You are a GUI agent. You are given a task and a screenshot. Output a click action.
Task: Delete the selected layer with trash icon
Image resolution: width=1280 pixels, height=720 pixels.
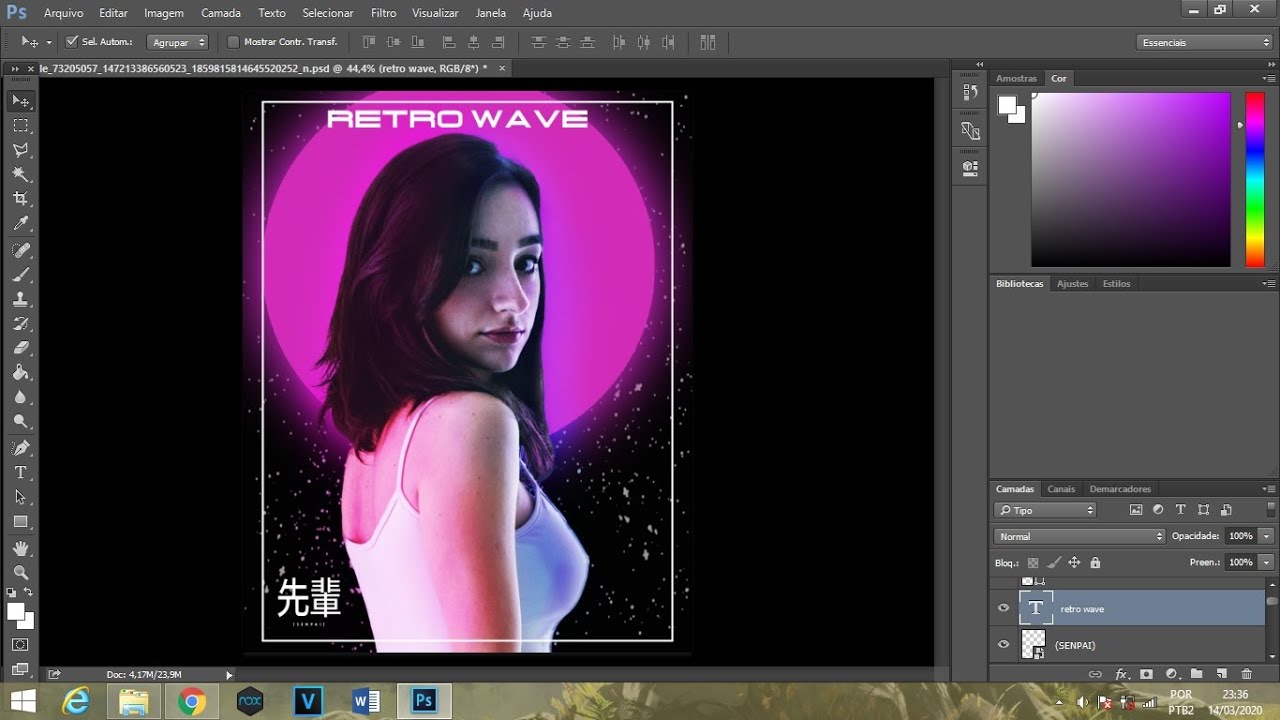1246,674
